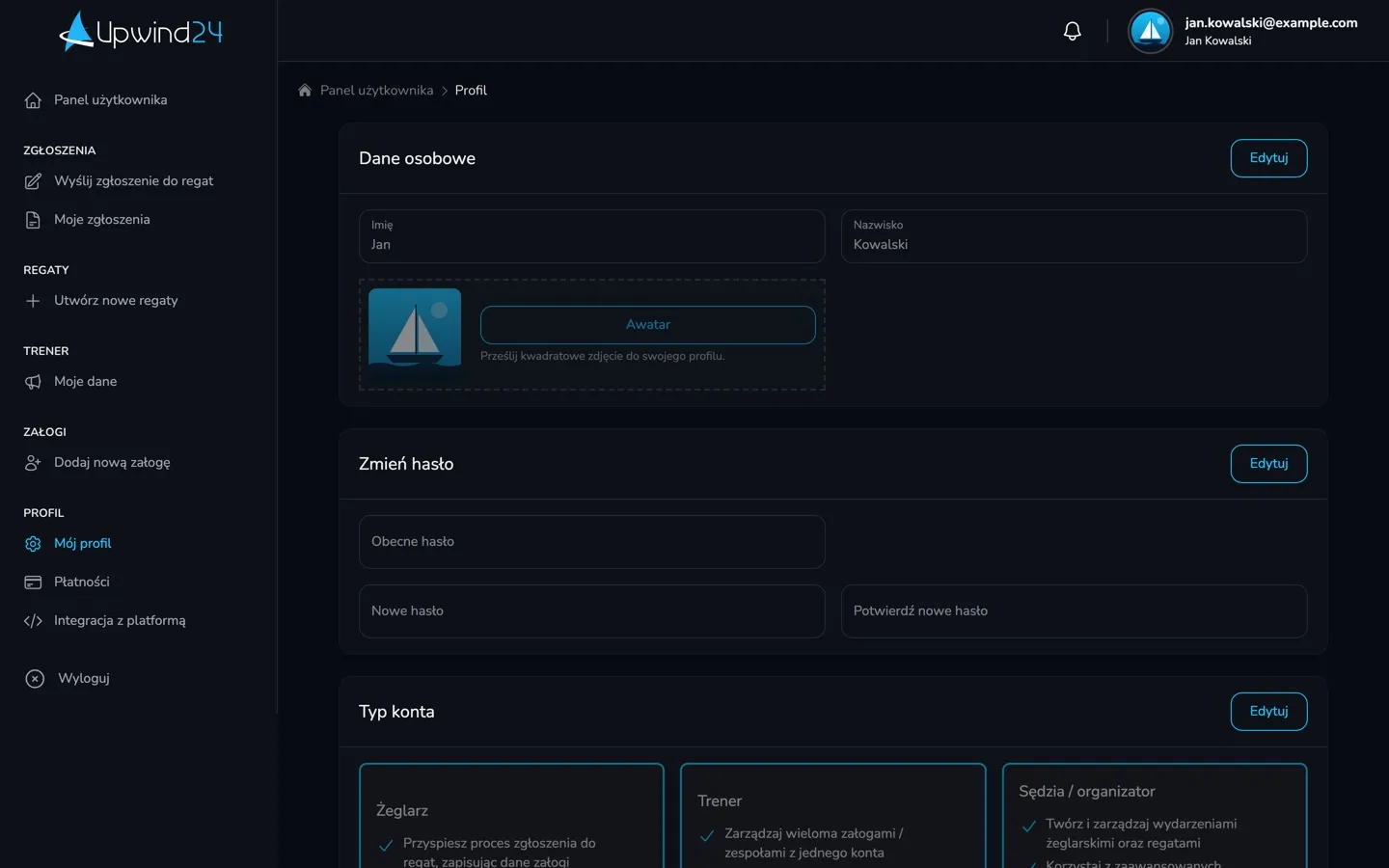Image resolution: width=1389 pixels, height=868 pixels.
Task: Click the Upwind24 sailboat logo
Action: (x=141, y=31)
